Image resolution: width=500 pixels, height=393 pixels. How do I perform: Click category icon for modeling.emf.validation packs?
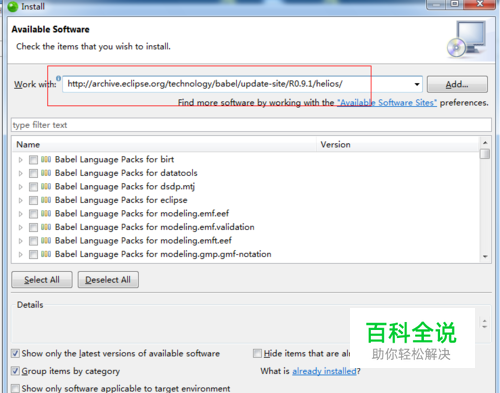(x=46, y=227)
